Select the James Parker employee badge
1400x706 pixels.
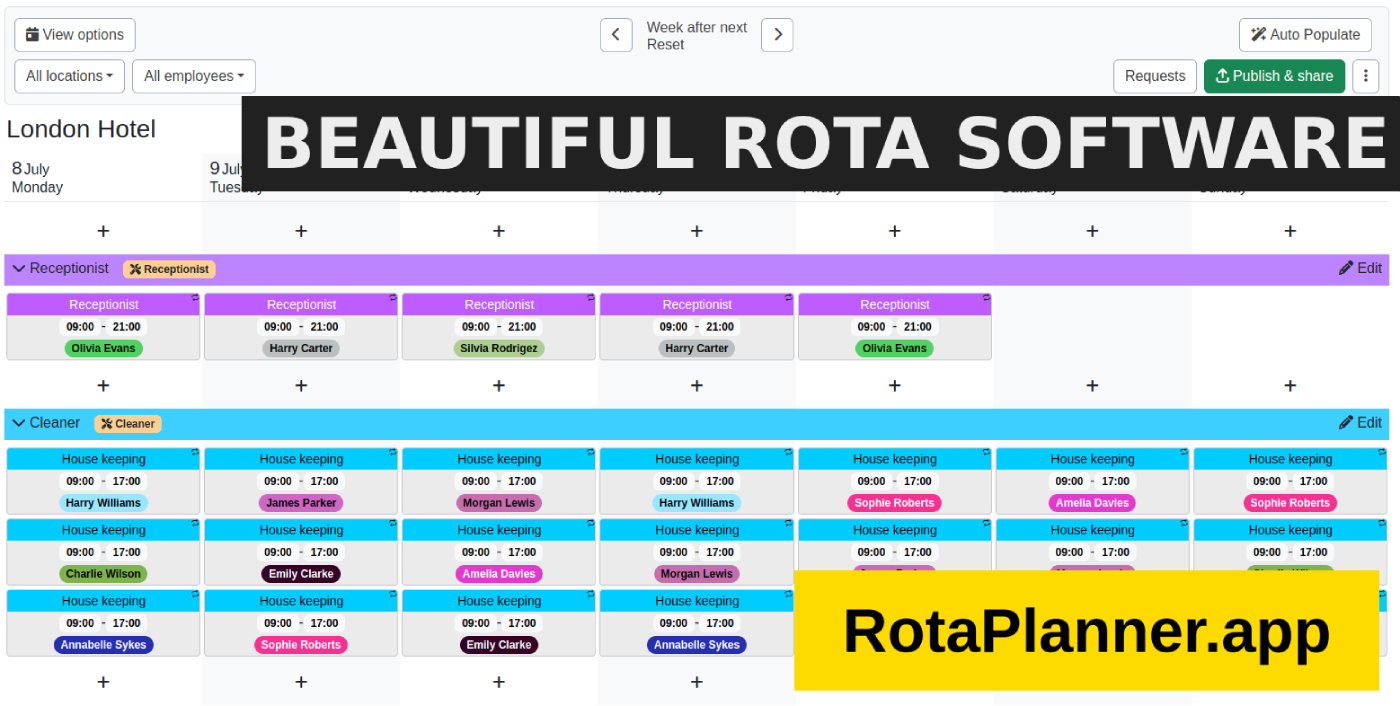301,503
